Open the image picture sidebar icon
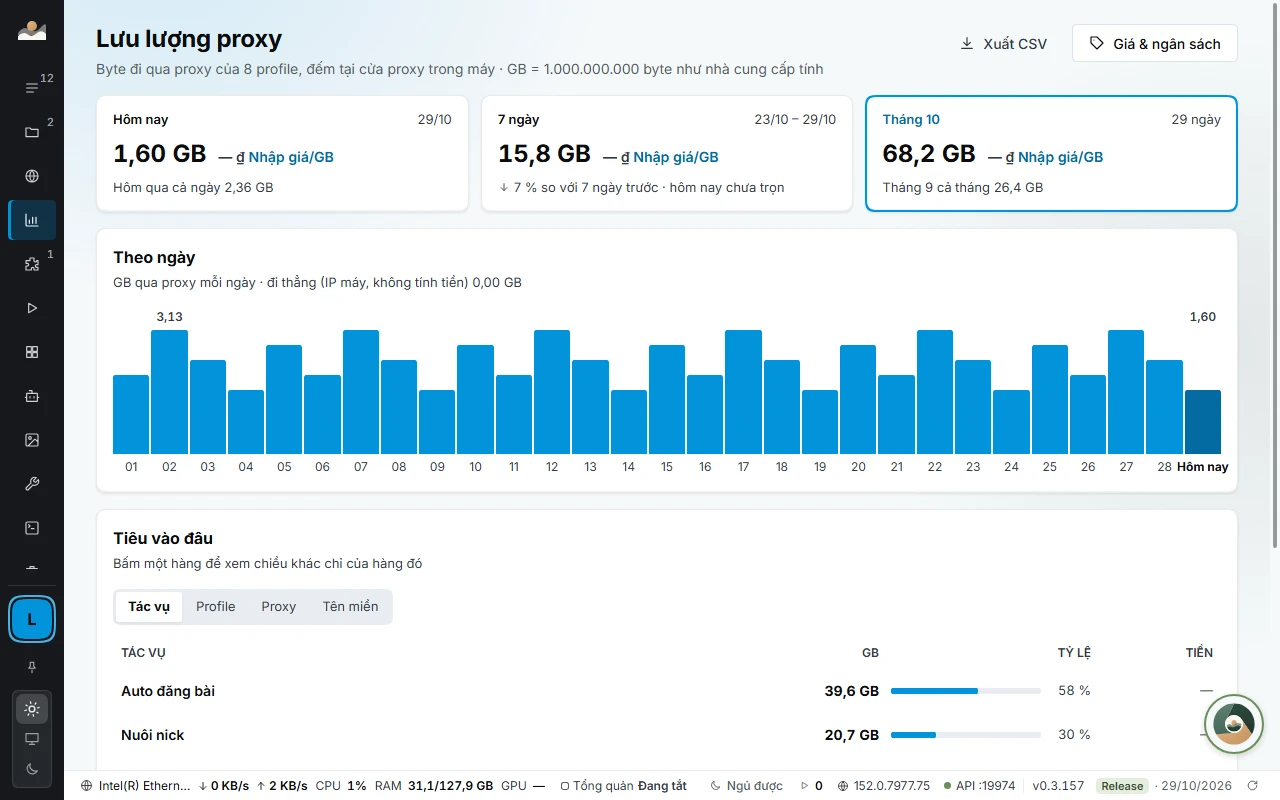1280x800 pixels. (32, 440)
